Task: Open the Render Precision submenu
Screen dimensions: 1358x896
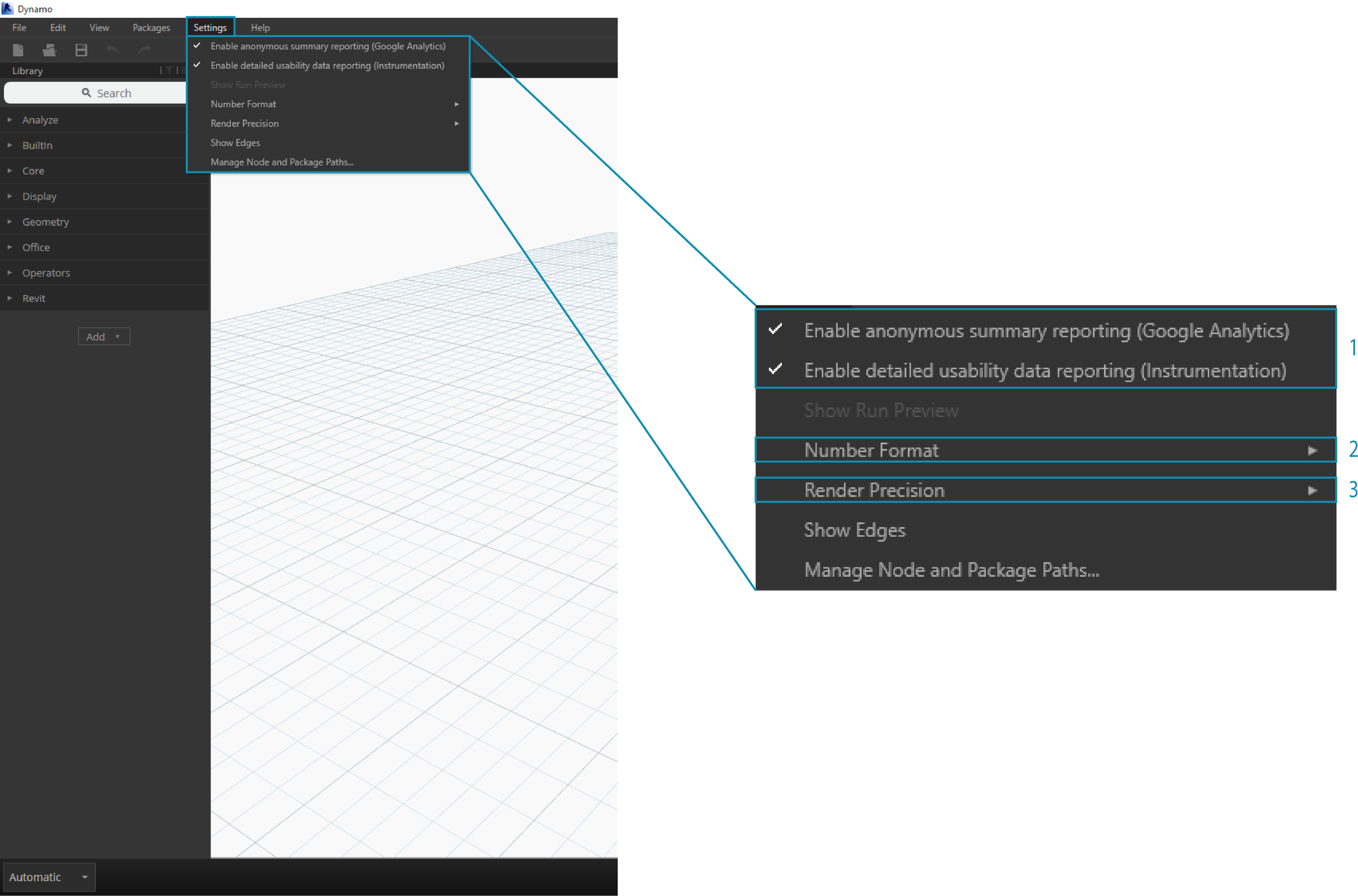Action: pos(328,124)
